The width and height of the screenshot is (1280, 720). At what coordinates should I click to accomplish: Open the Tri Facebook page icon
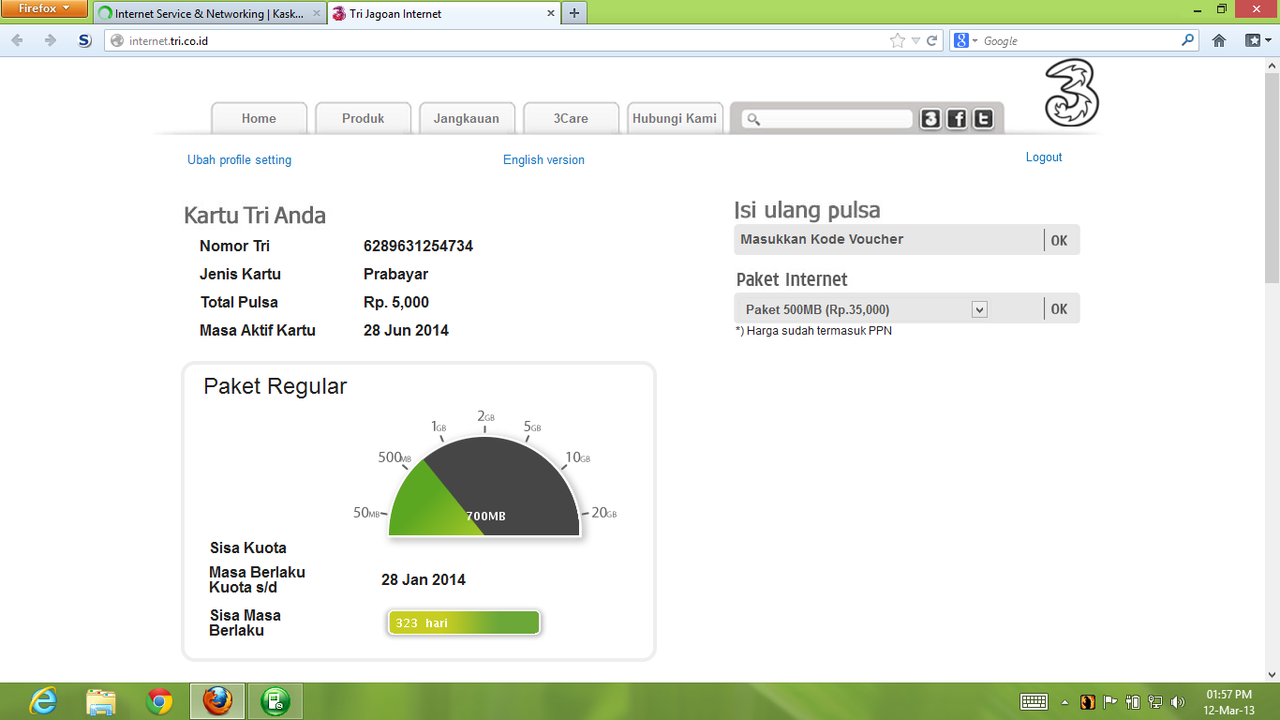pyautogui.click(x=957, y=119)
